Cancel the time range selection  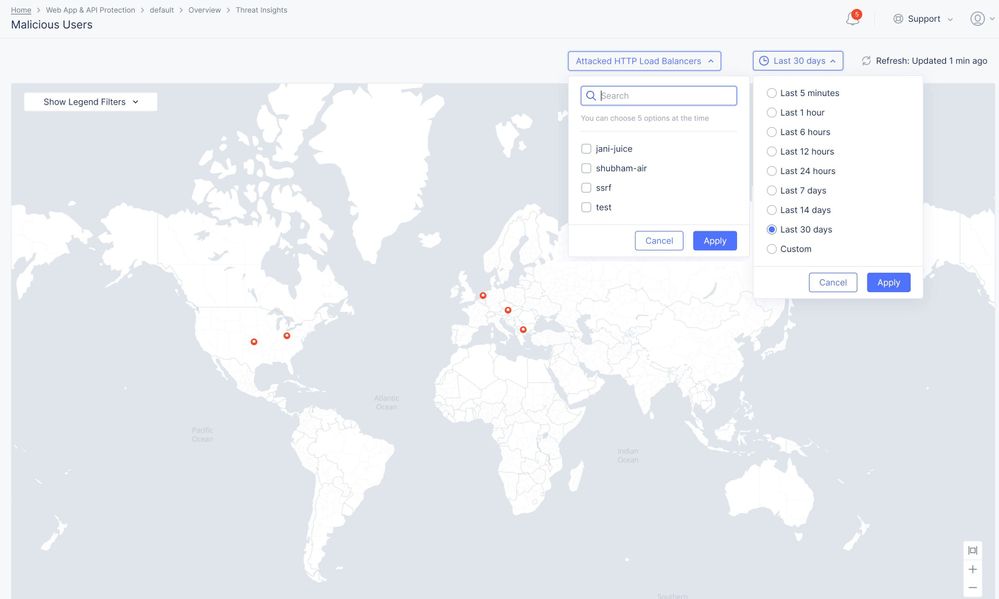point(833,283)
